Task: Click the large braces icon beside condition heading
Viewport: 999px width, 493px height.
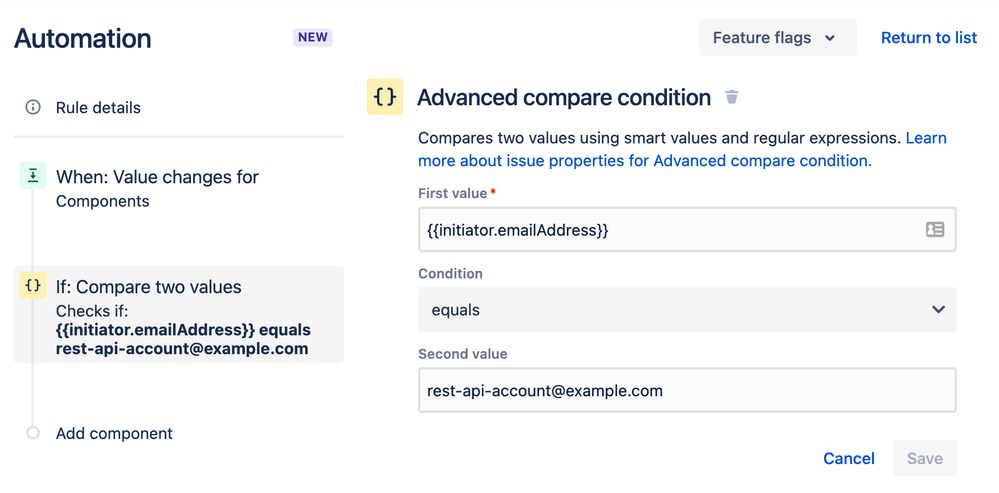Action: (x=385, y=97)
